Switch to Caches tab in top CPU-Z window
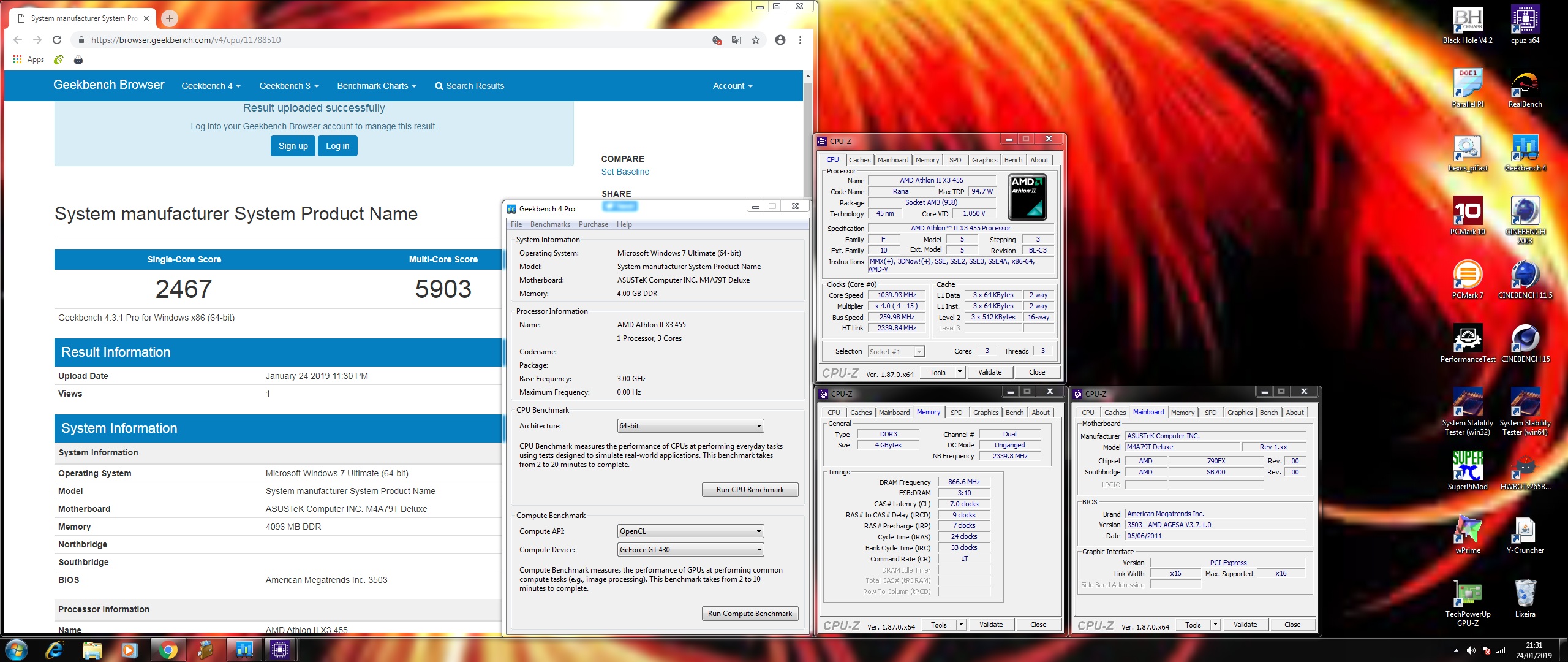This screenshot has height=662, width=1568. pyautogui.click(x=859, y=160)
